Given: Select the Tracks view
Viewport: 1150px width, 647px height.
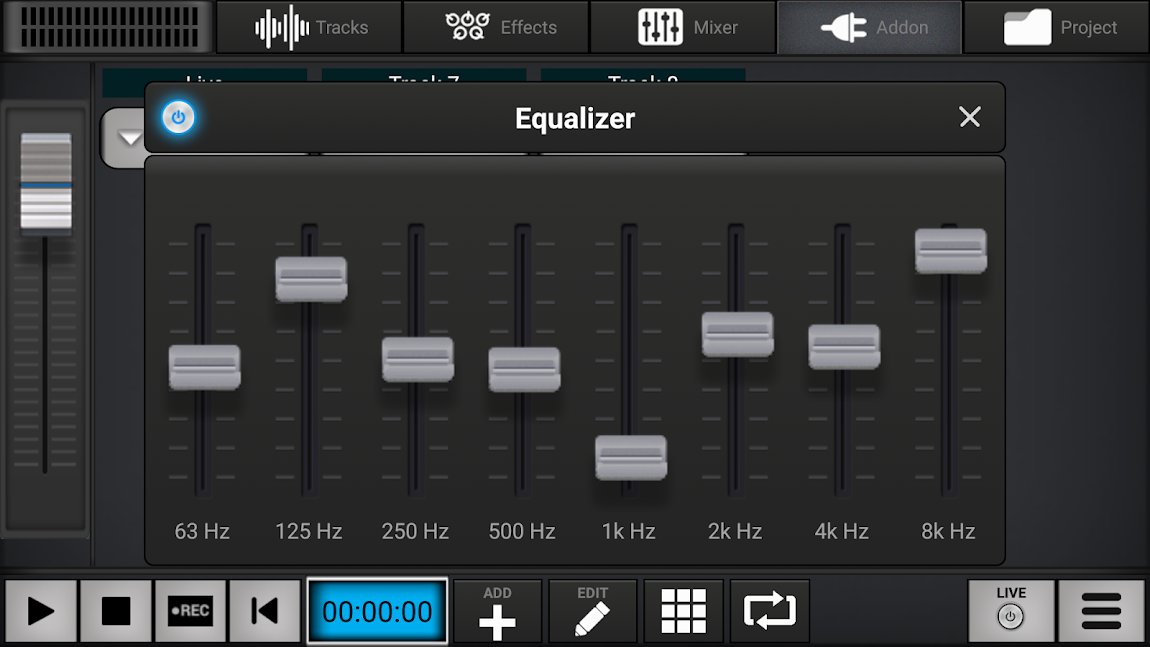Looking at the screenshot, I should [x=308, y=27].
